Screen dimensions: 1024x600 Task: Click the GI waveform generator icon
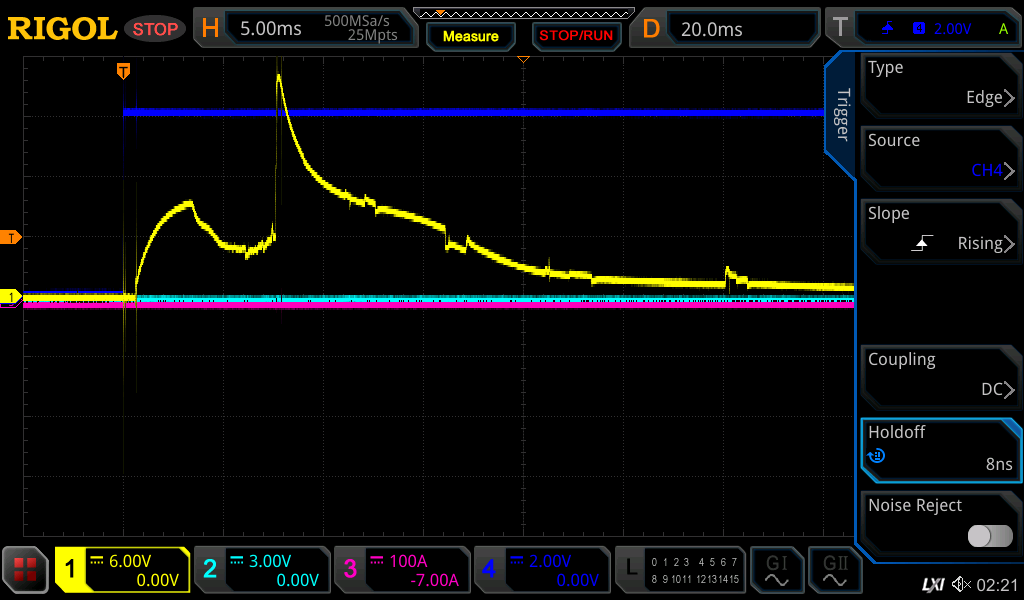click(x=776, y=570)
